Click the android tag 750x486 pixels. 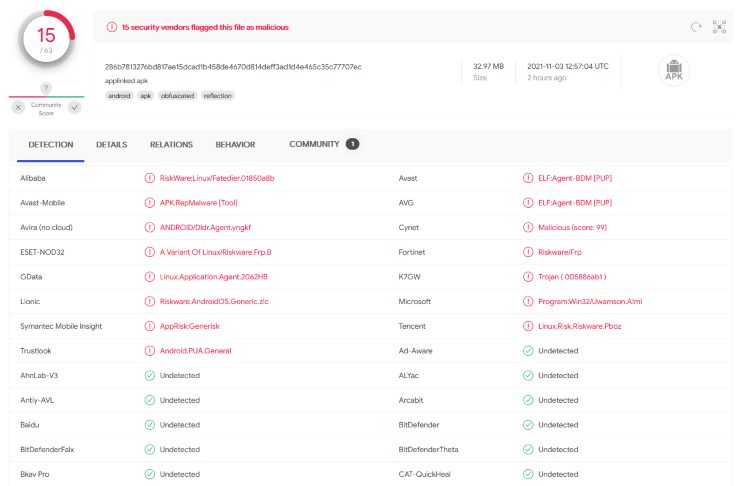coord(119,96)
